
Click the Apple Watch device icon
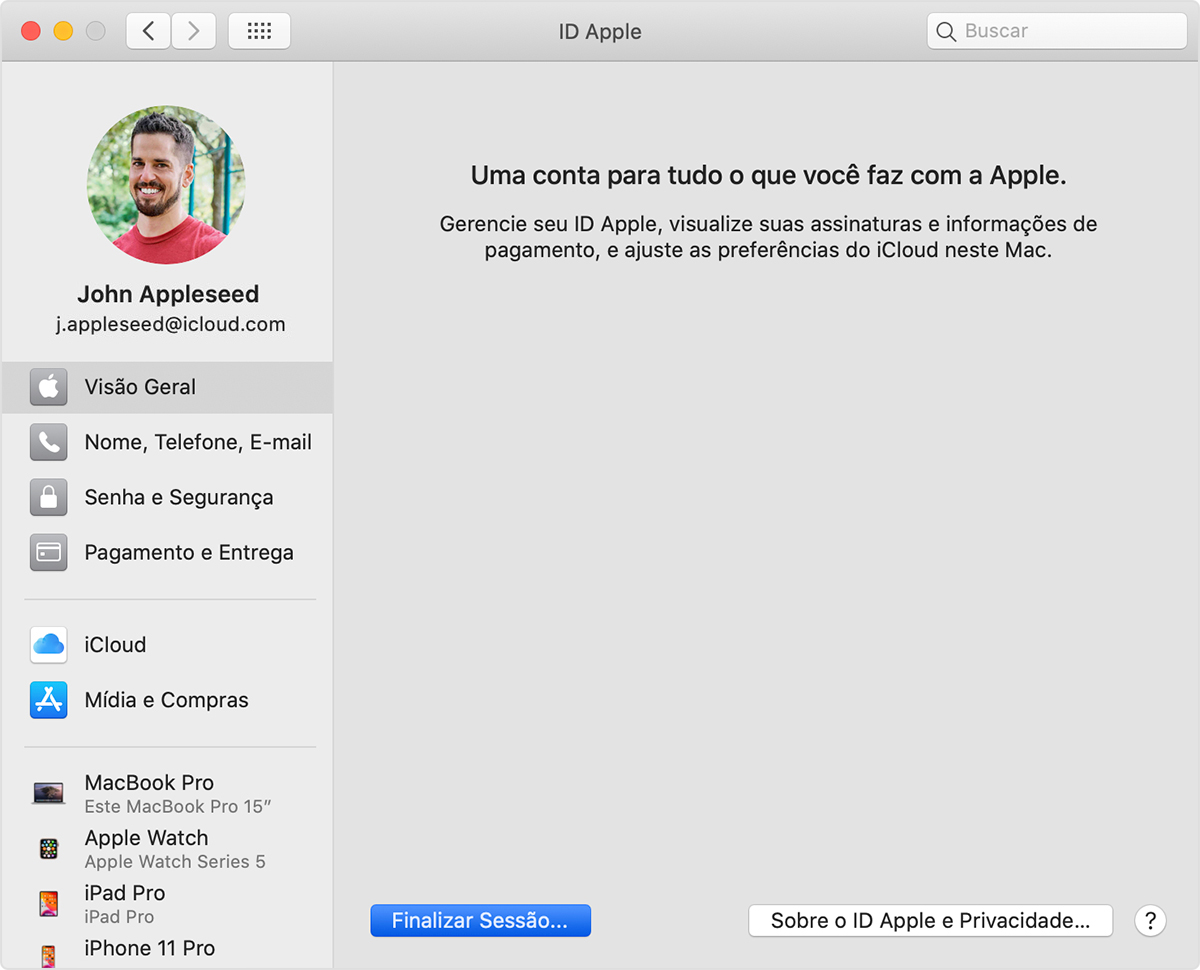click(x=48, y=849)
